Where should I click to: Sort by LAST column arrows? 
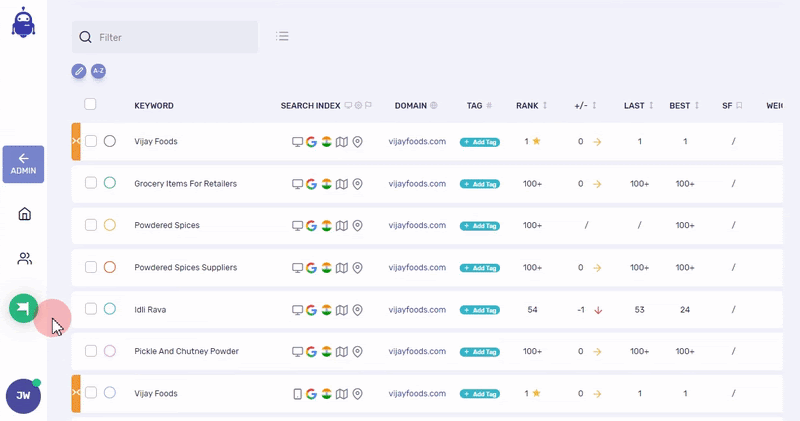click(651, 106)
